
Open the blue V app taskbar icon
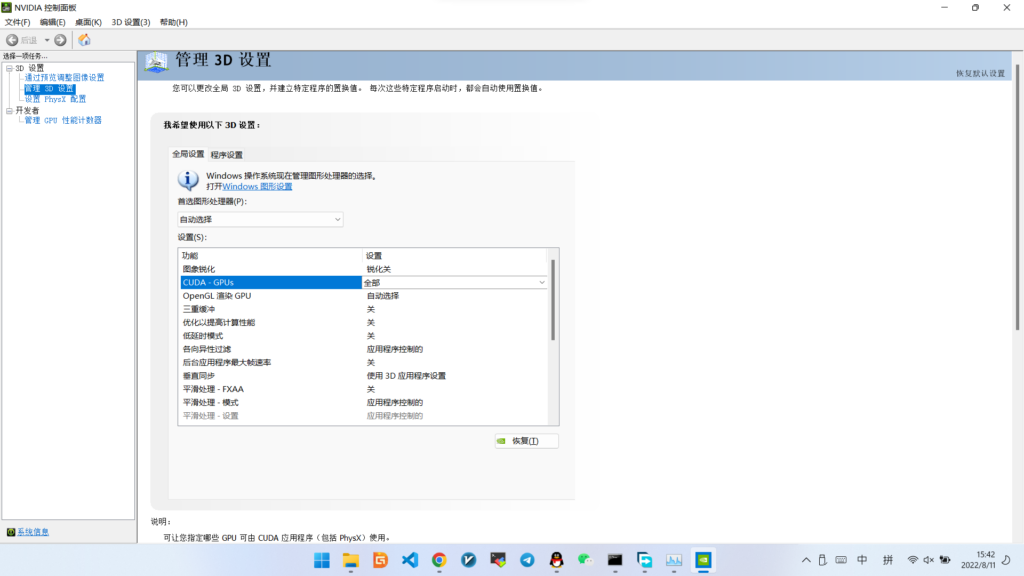tap(468, 560)
